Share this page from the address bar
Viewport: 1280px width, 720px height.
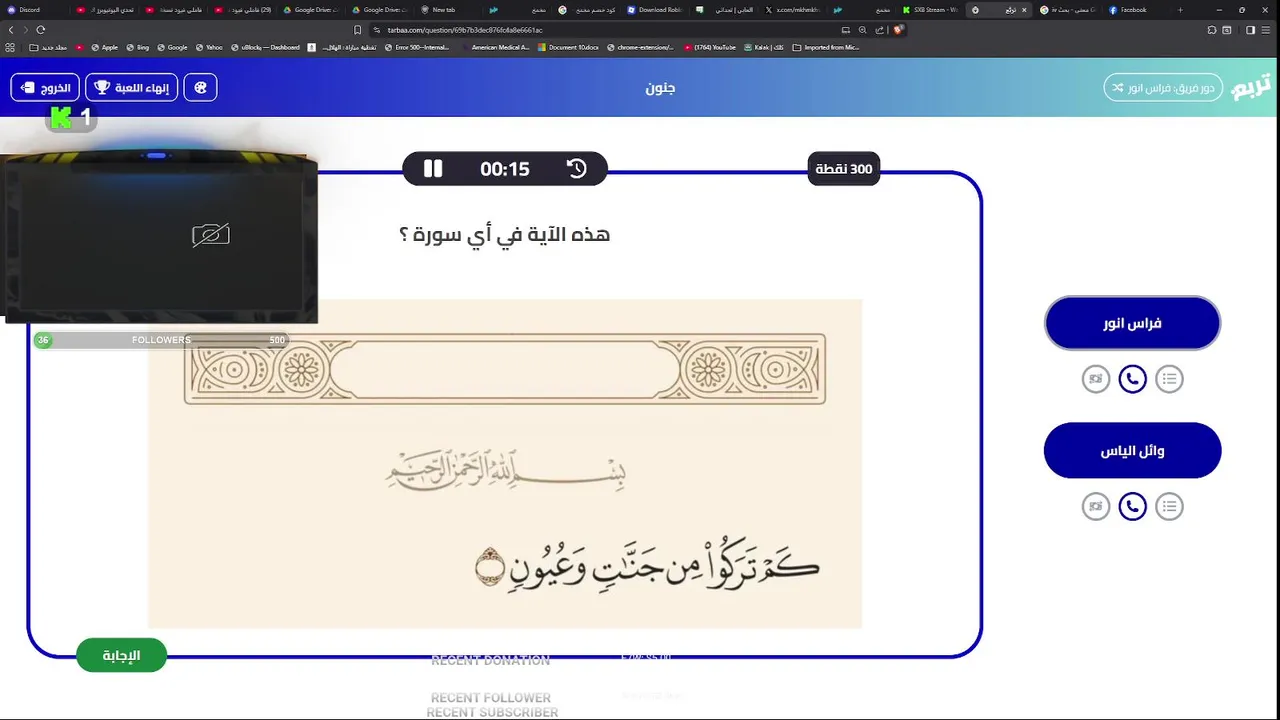[x=878, y=30]
